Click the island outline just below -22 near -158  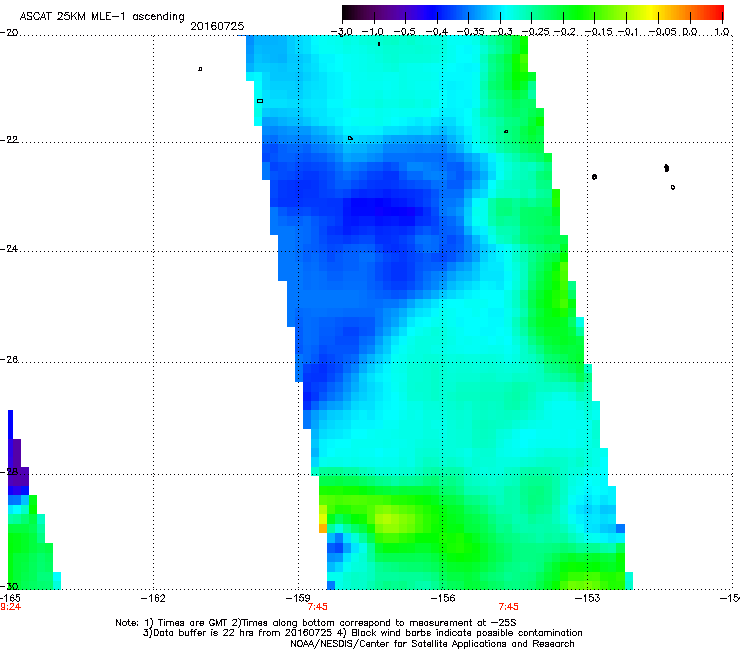350,138
